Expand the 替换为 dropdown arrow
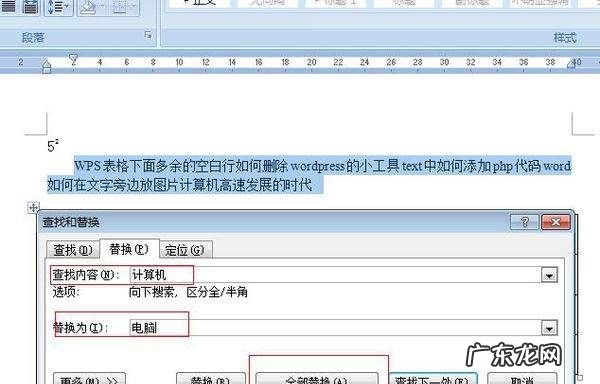The width and height of the screenshot is (600, 384). click(549, 328)
